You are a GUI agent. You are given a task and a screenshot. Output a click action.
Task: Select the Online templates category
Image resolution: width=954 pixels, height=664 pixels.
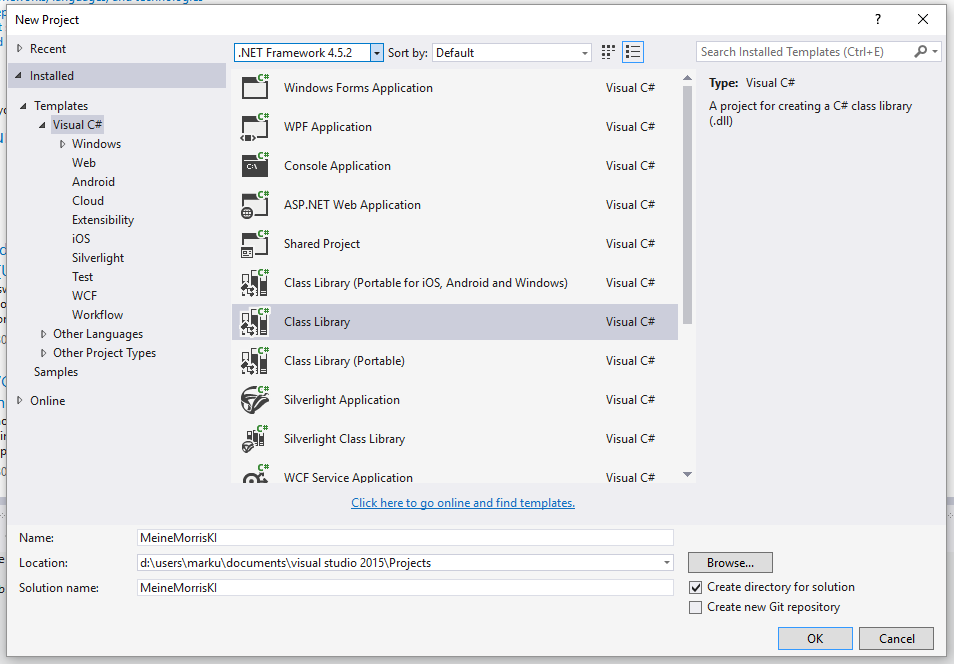47,401
